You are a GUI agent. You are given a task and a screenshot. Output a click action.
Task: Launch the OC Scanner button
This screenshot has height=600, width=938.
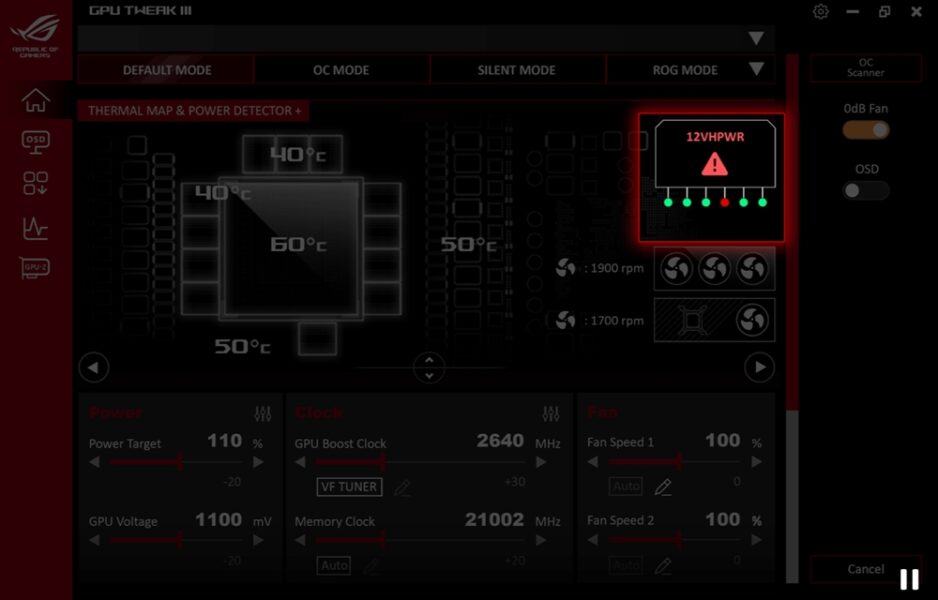coord(865,68)
